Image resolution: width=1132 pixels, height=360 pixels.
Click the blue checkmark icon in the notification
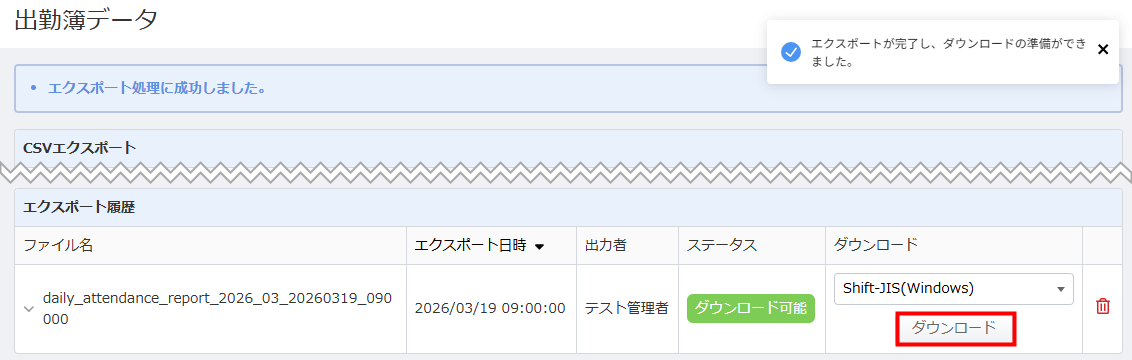click(x=791, y=52)
